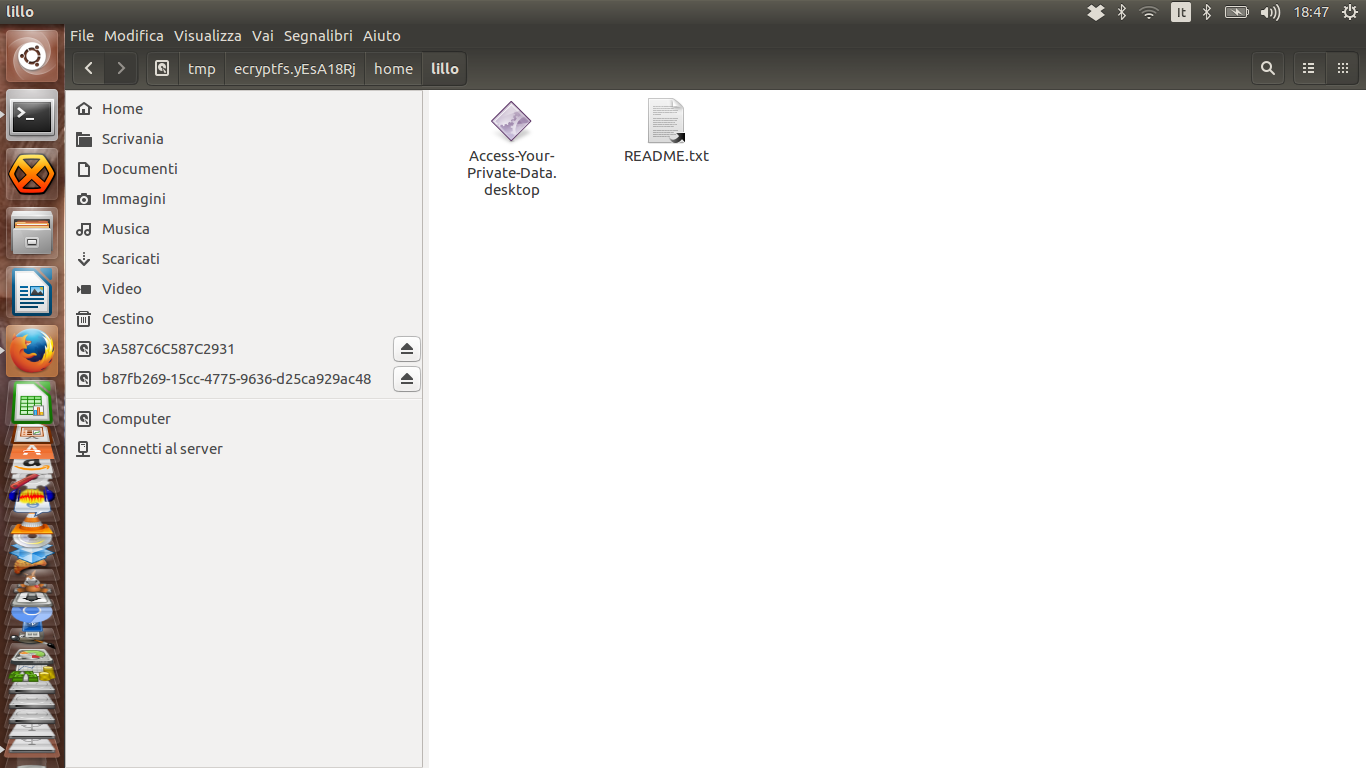The image size is (1366, 768).
Task: Open the session power gear menu
Action: click(1349, 12)
